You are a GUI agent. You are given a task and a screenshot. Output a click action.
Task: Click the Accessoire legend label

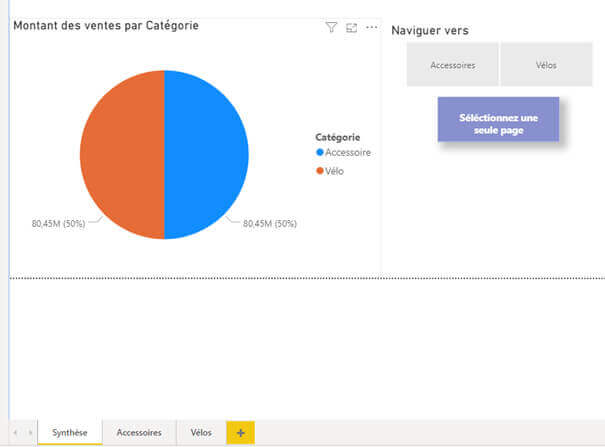pos(348,152)
